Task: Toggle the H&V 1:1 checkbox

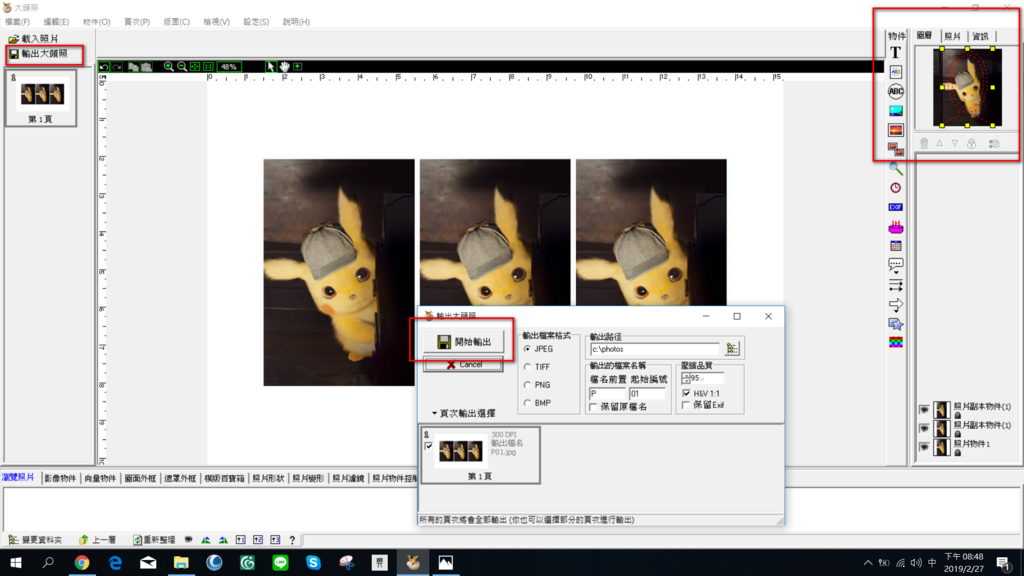Action: tap(686, 393)
